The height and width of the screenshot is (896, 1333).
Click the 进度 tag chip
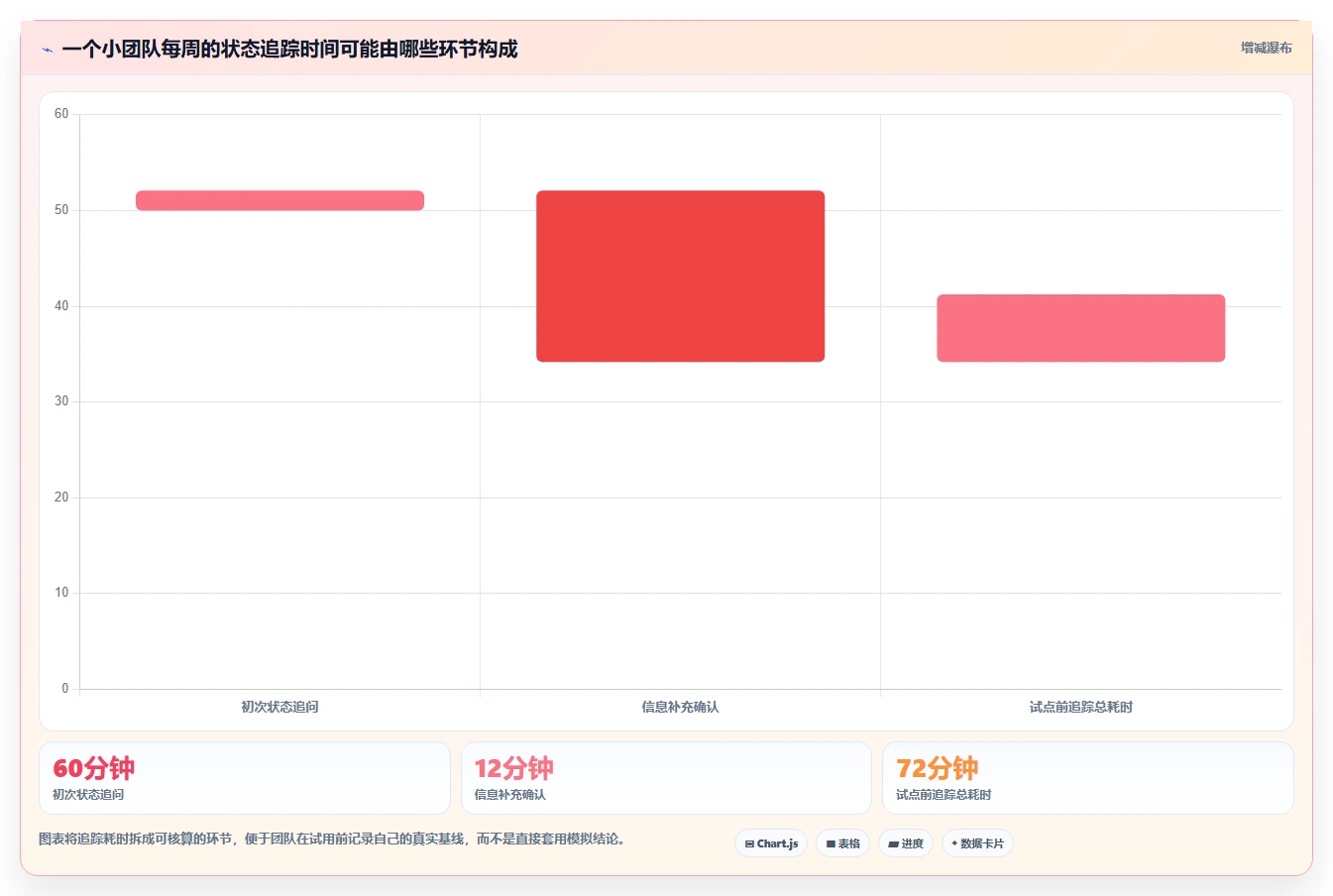906,843
